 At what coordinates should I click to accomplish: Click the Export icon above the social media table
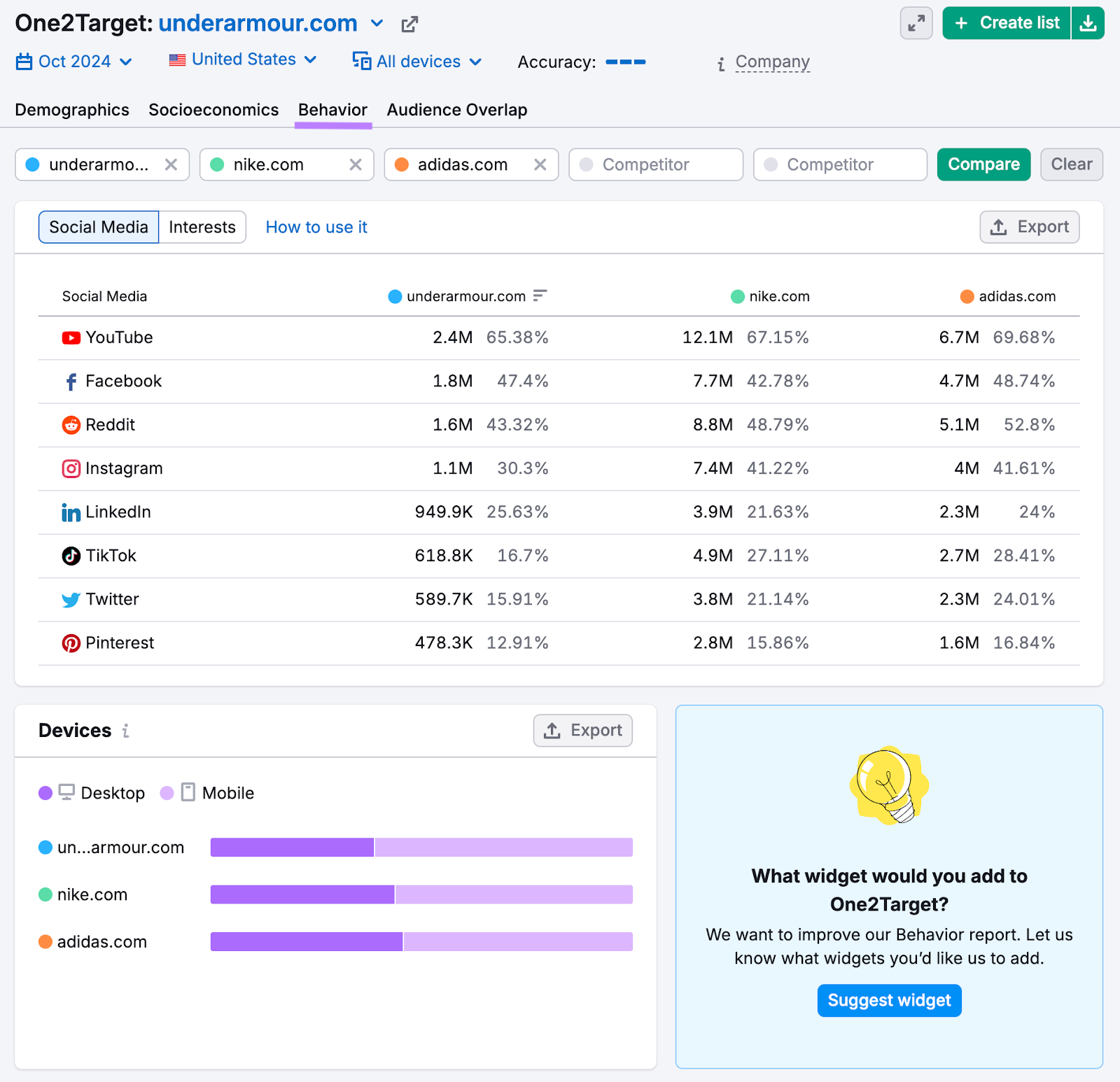[999, 227]
